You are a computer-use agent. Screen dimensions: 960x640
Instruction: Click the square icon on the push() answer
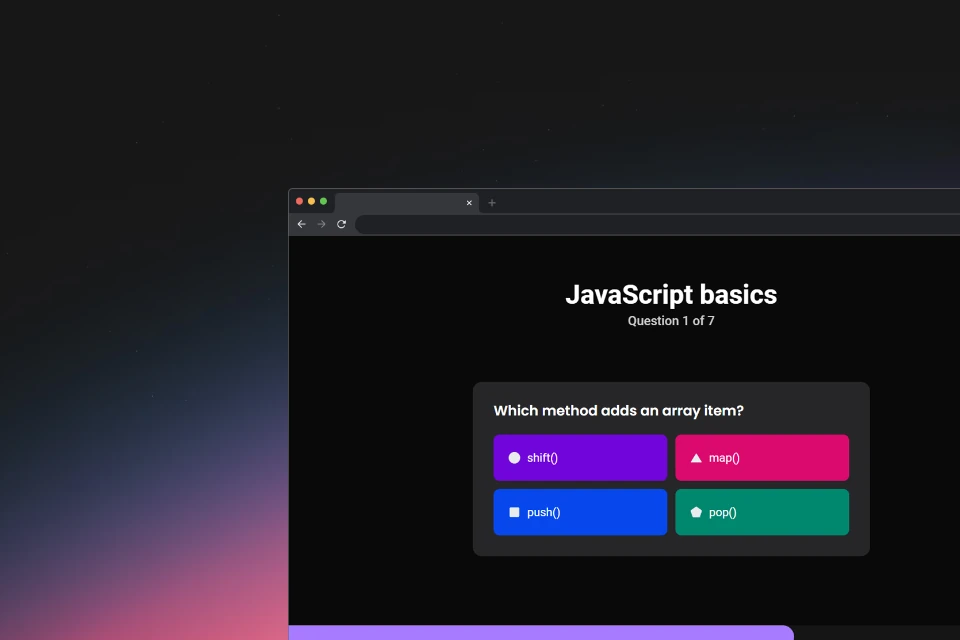pyautogui.click(x=514, y=512)
